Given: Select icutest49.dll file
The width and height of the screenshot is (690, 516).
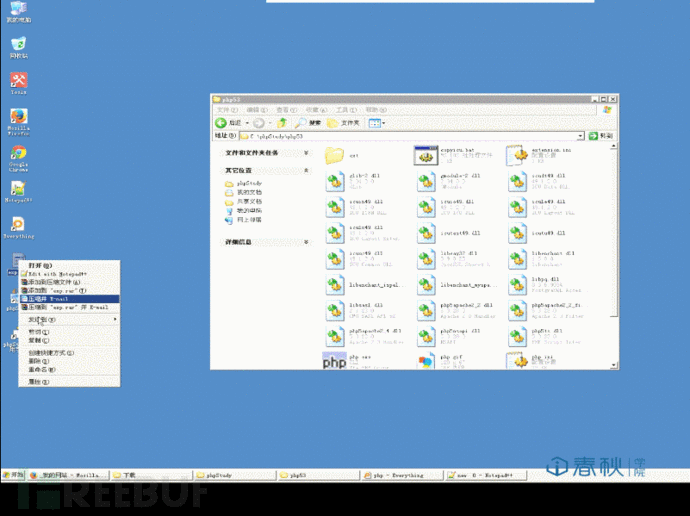Looking at the screenshot, I should click(x=448, y=233).
